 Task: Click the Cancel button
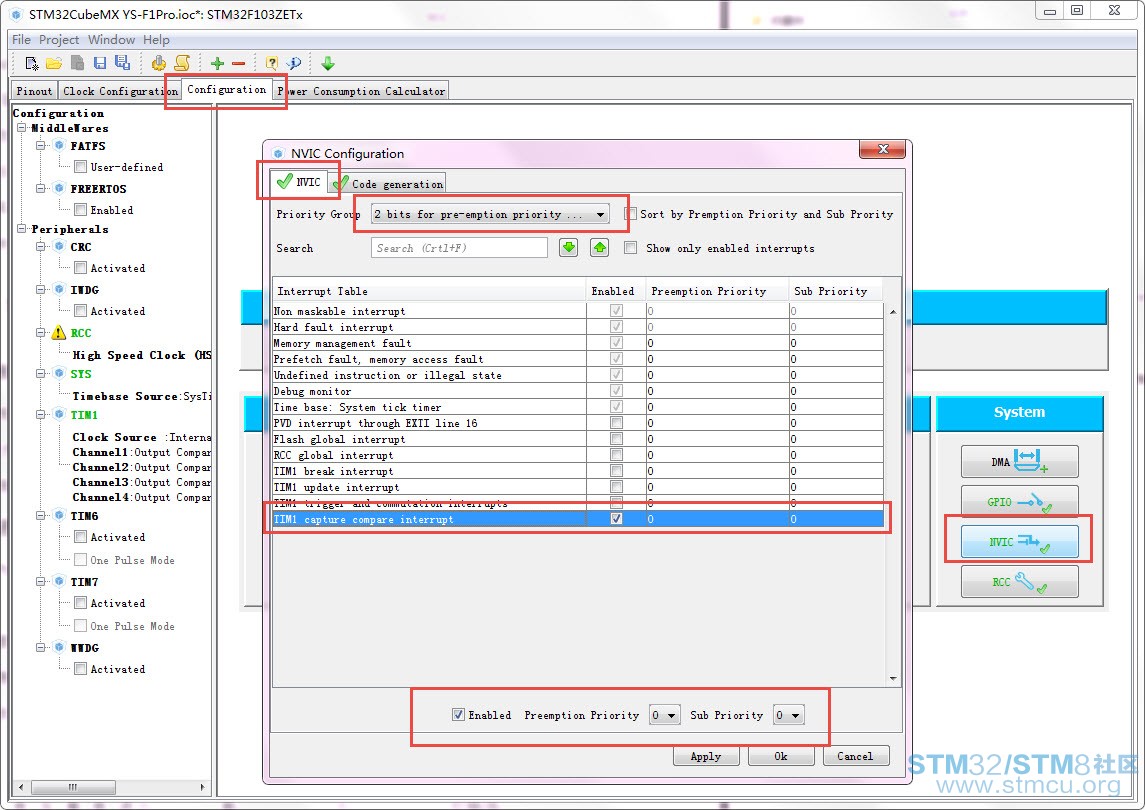(x=855, y=756)
